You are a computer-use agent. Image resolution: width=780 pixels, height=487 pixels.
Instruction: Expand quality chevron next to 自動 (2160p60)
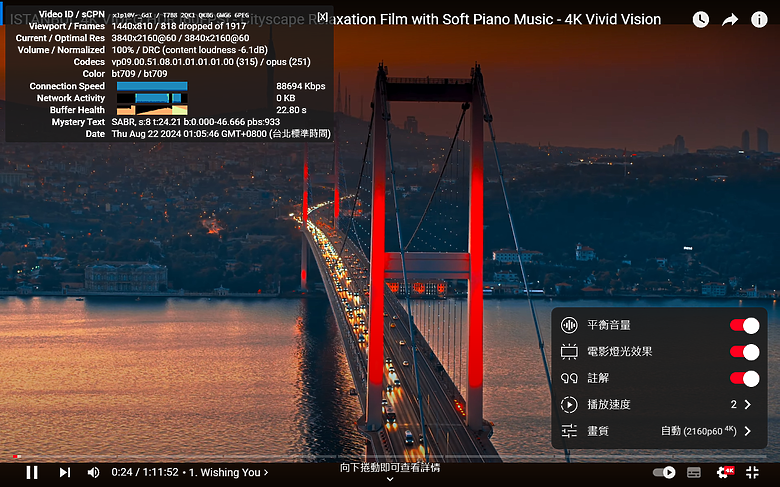[748, 431]
